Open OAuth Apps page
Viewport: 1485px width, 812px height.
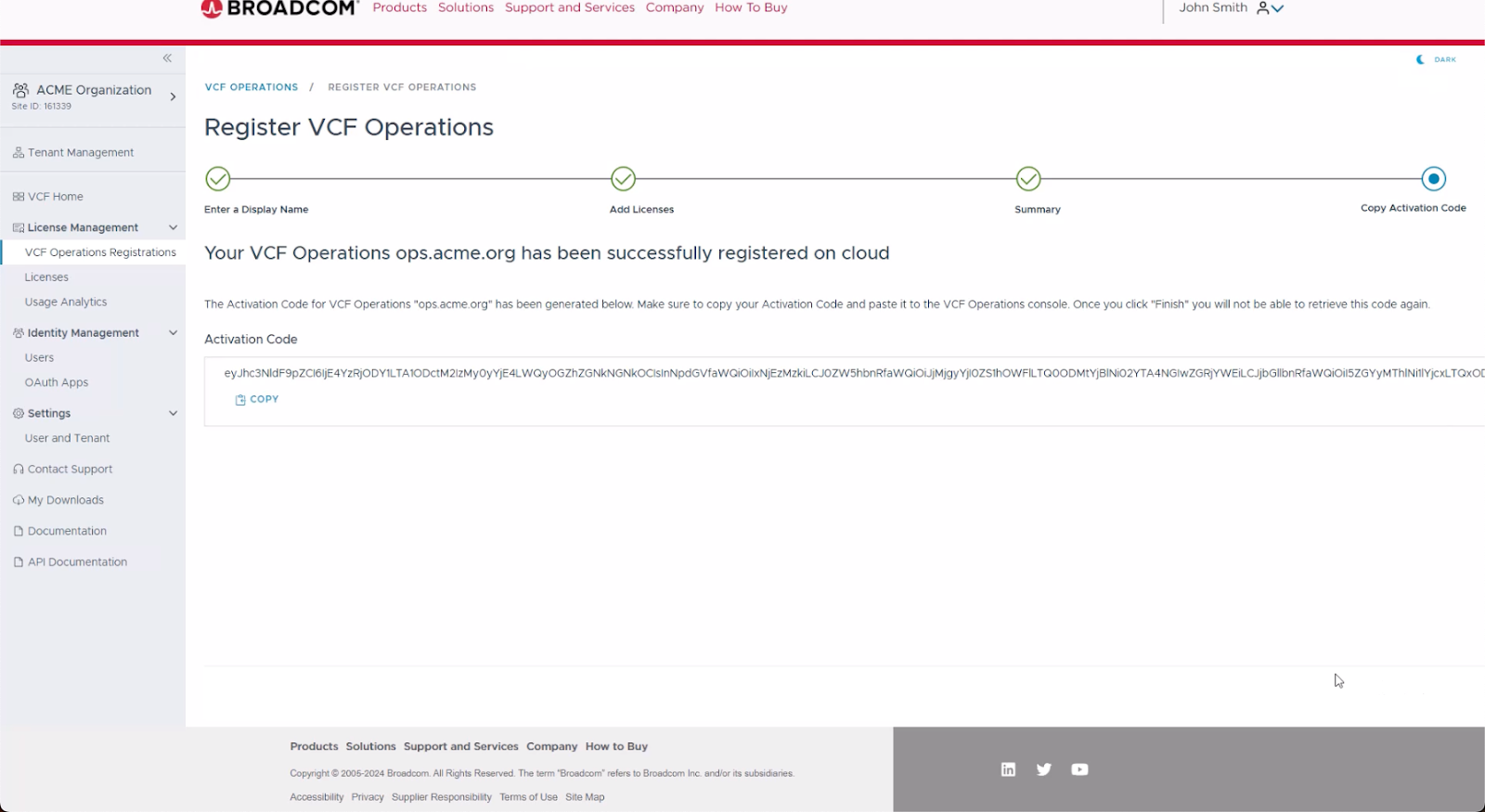pos(57,382)
